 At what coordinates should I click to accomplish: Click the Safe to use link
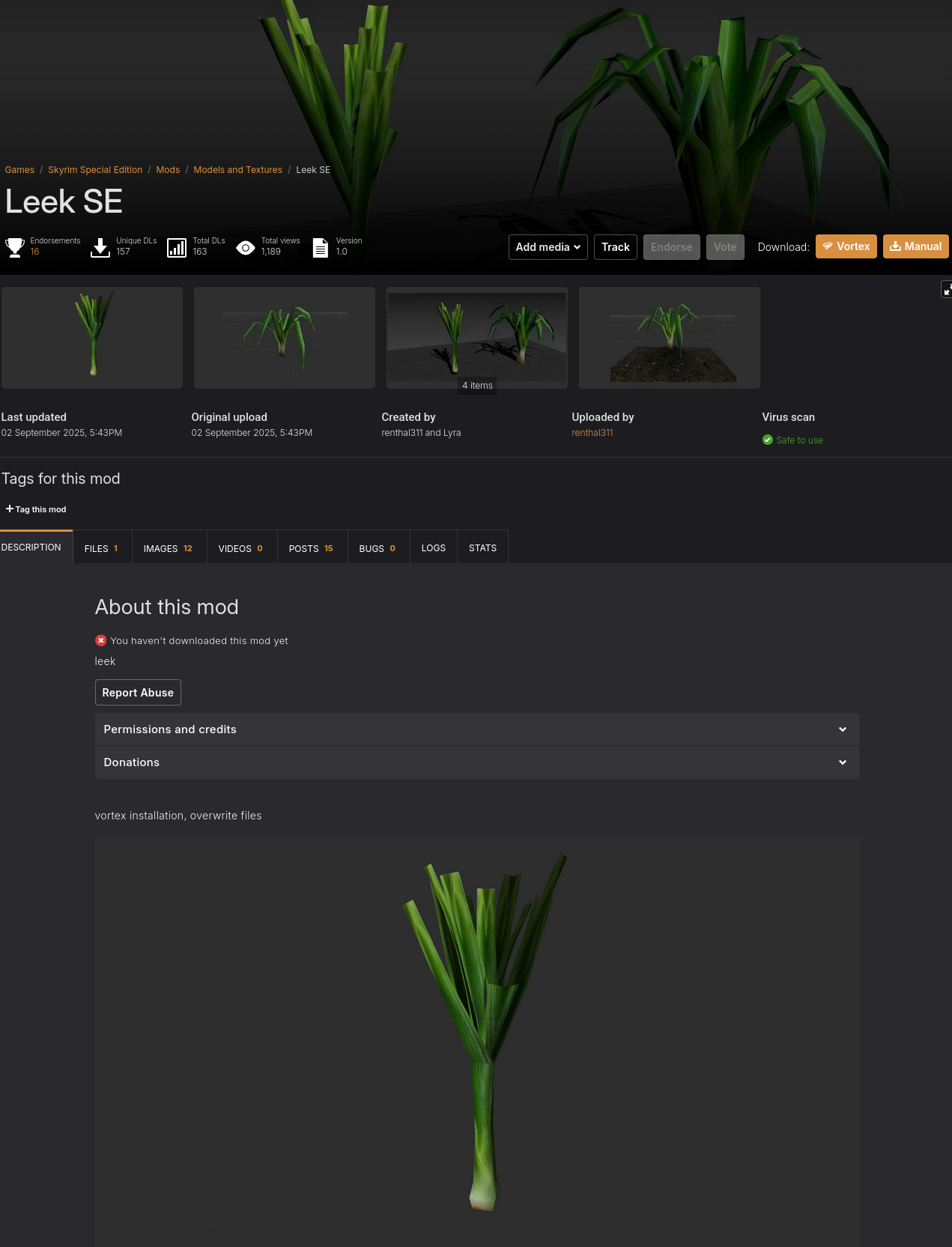(x=799, y=440)
